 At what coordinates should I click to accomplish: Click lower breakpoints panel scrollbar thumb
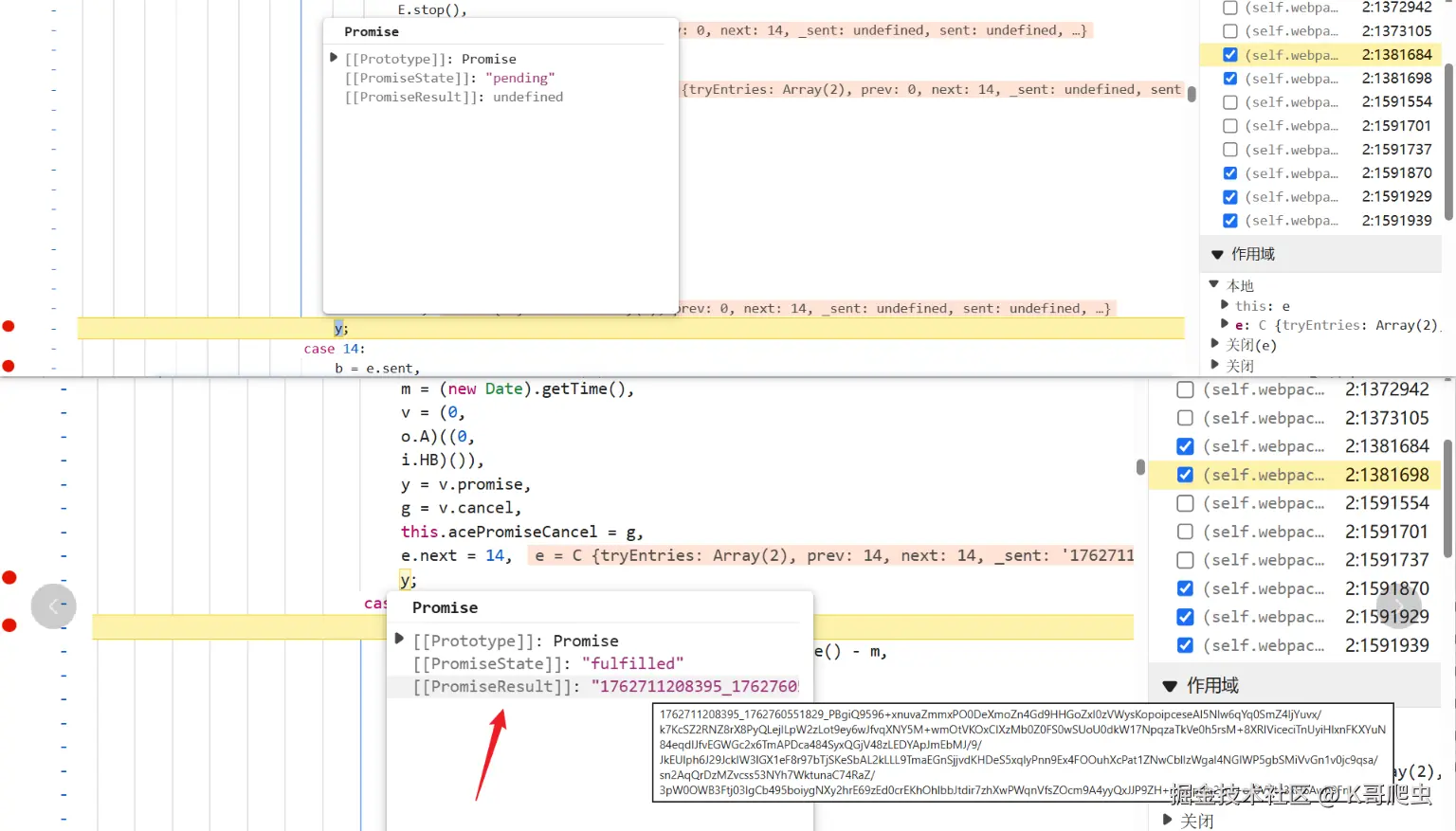pos(1448,498)
